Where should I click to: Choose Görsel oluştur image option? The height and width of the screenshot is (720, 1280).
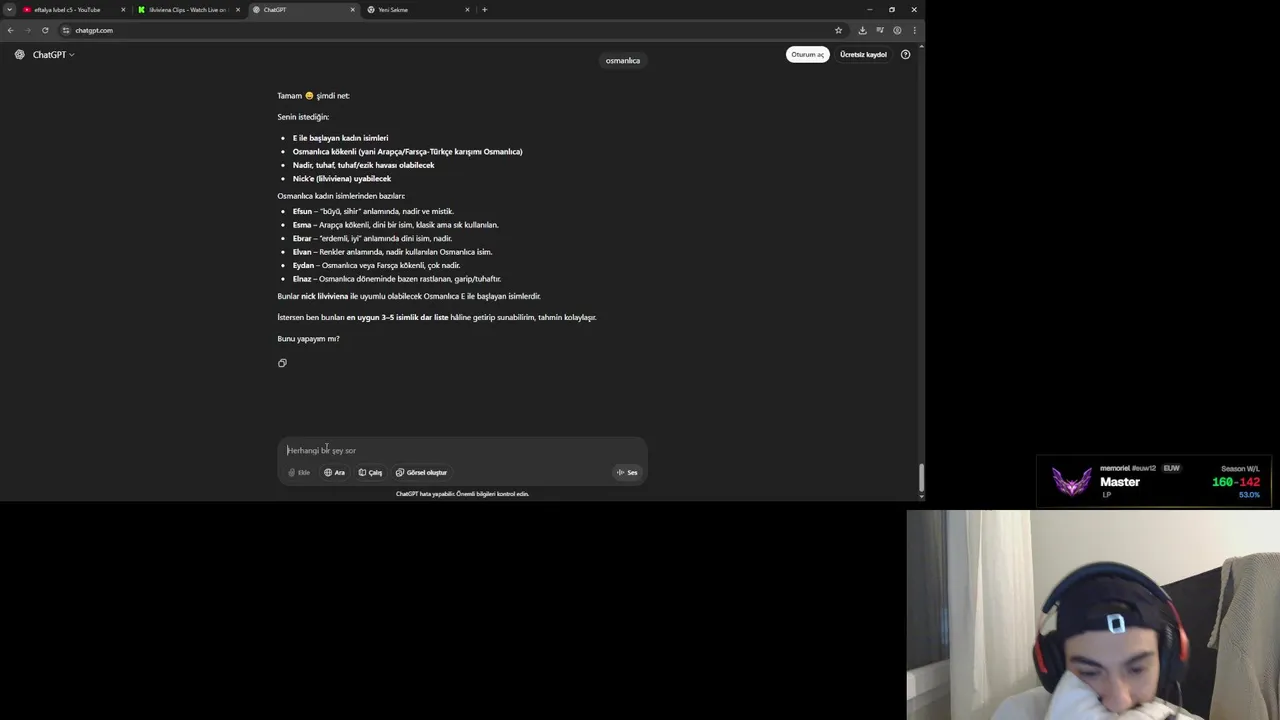421,472
